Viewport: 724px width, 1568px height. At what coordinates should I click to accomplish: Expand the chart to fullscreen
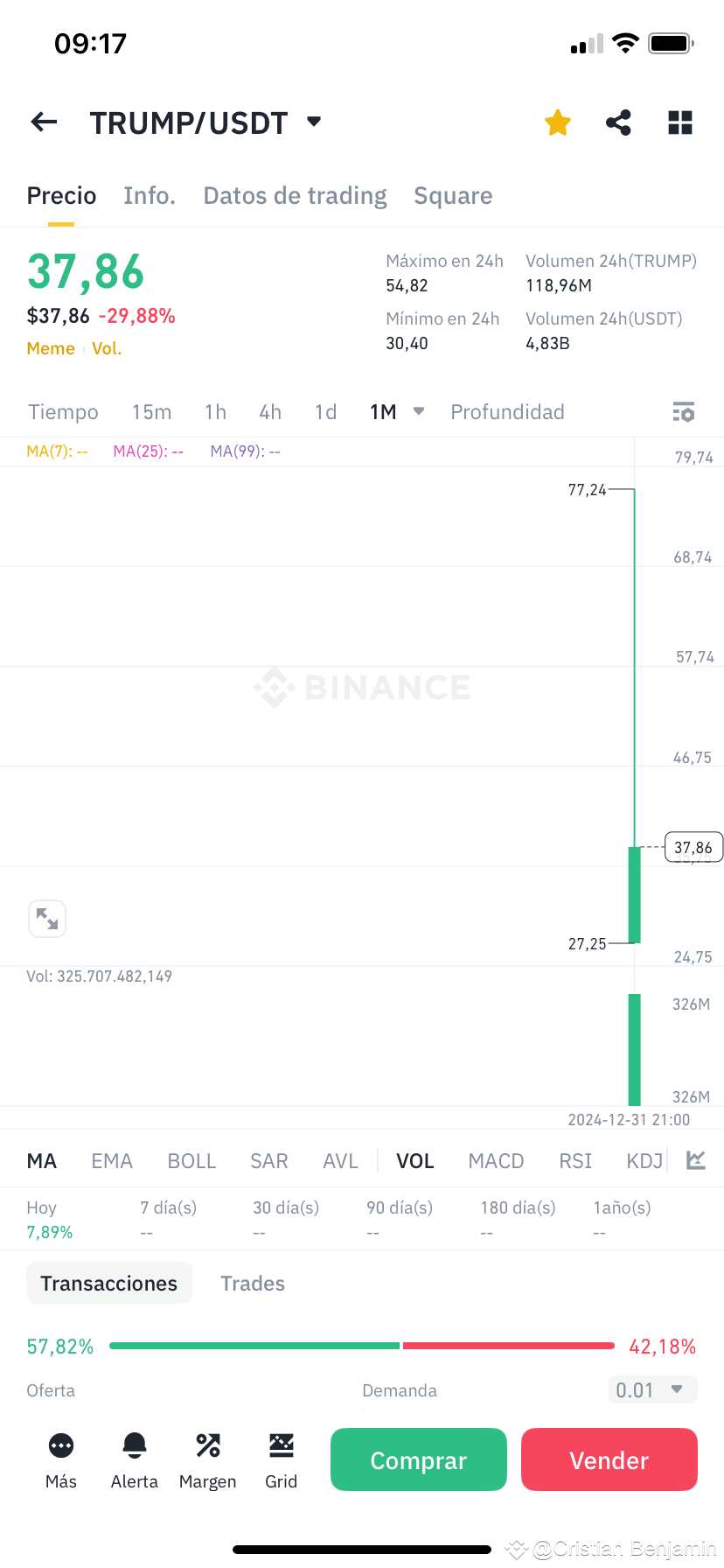[x=47, y=919]
